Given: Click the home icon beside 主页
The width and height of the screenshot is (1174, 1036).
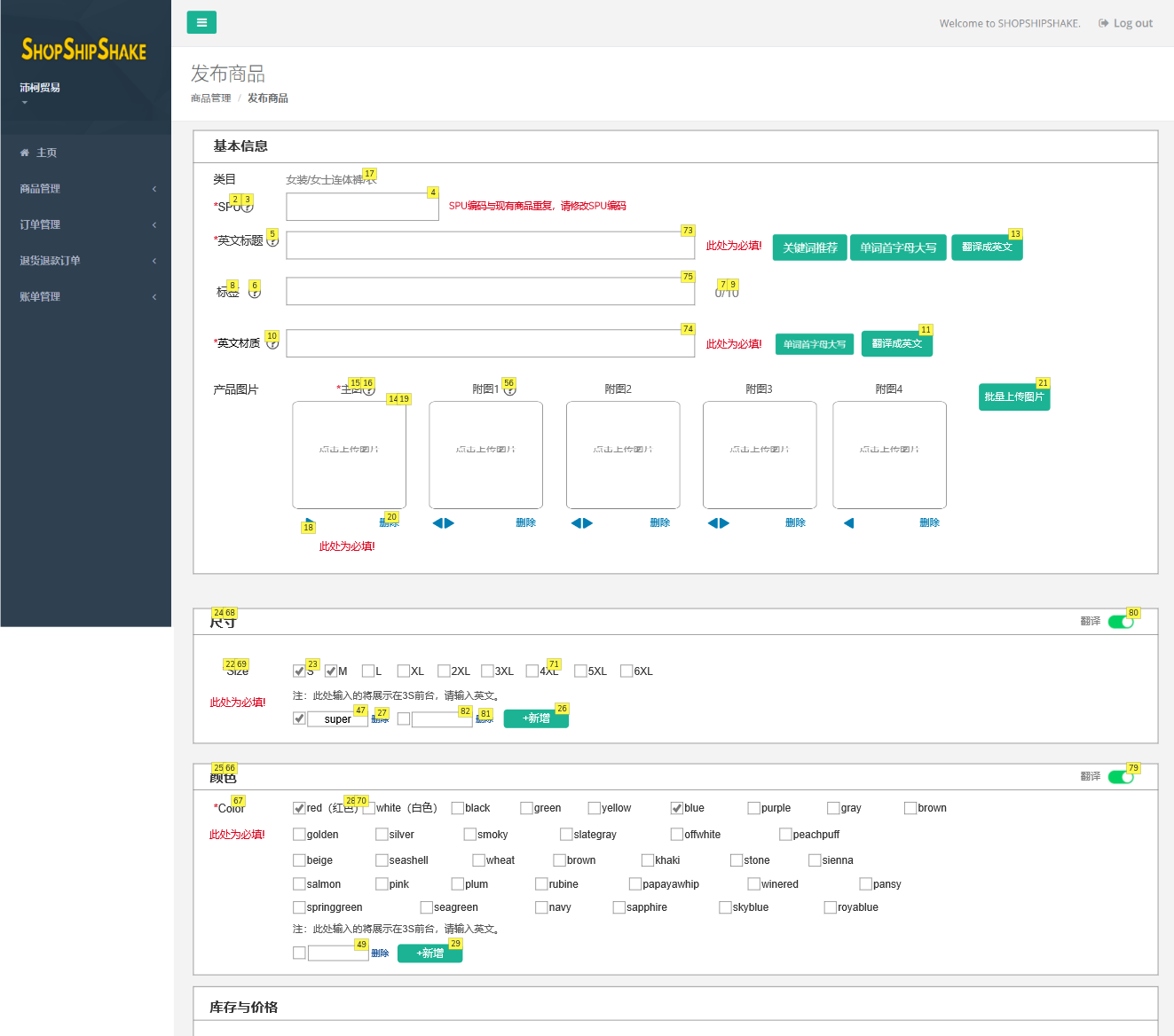Looking at the screenshot, I should click(25, 153).
